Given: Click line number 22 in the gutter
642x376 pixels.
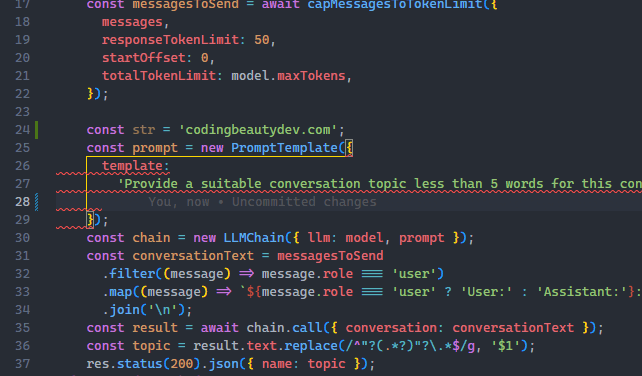Looking at the screenshot, I should click(x=23, y=94).
